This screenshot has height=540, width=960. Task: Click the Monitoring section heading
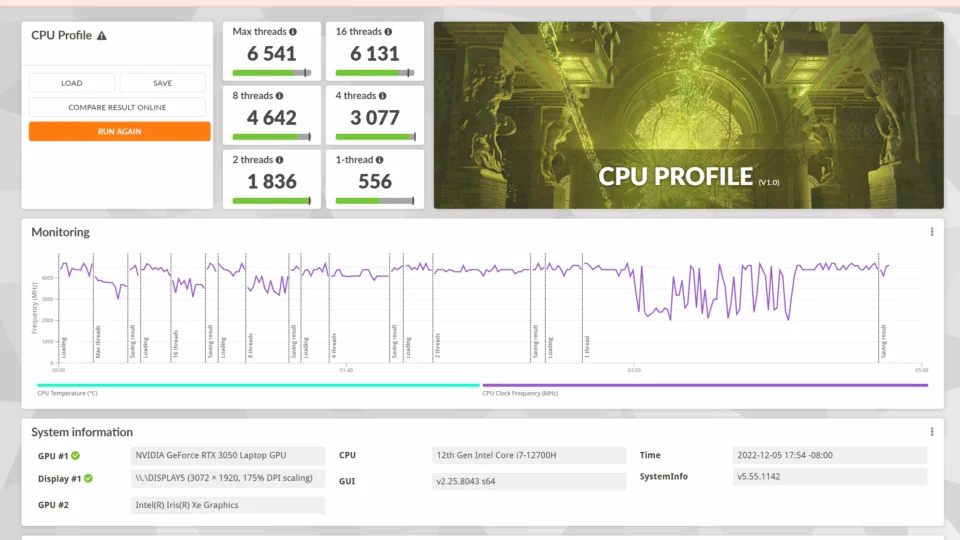(60, 232)
